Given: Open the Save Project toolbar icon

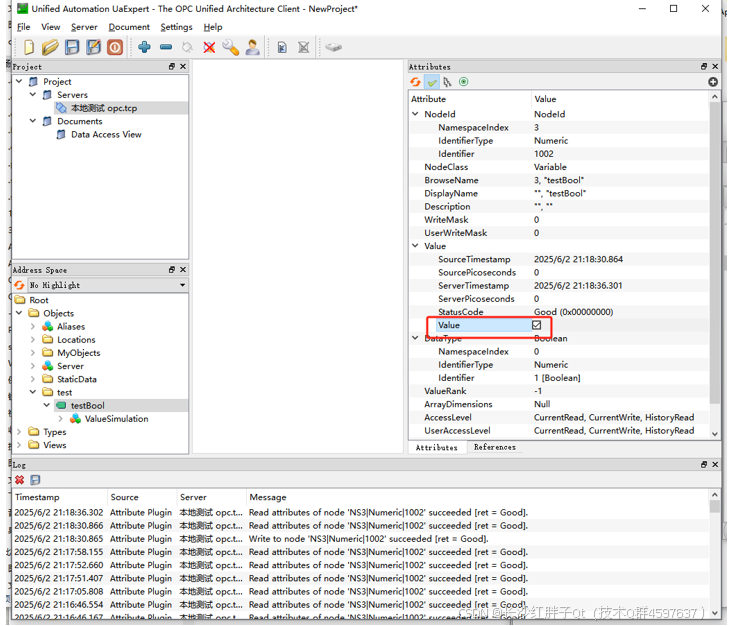Looking at the screenshot, I should [x=72, y=47].
